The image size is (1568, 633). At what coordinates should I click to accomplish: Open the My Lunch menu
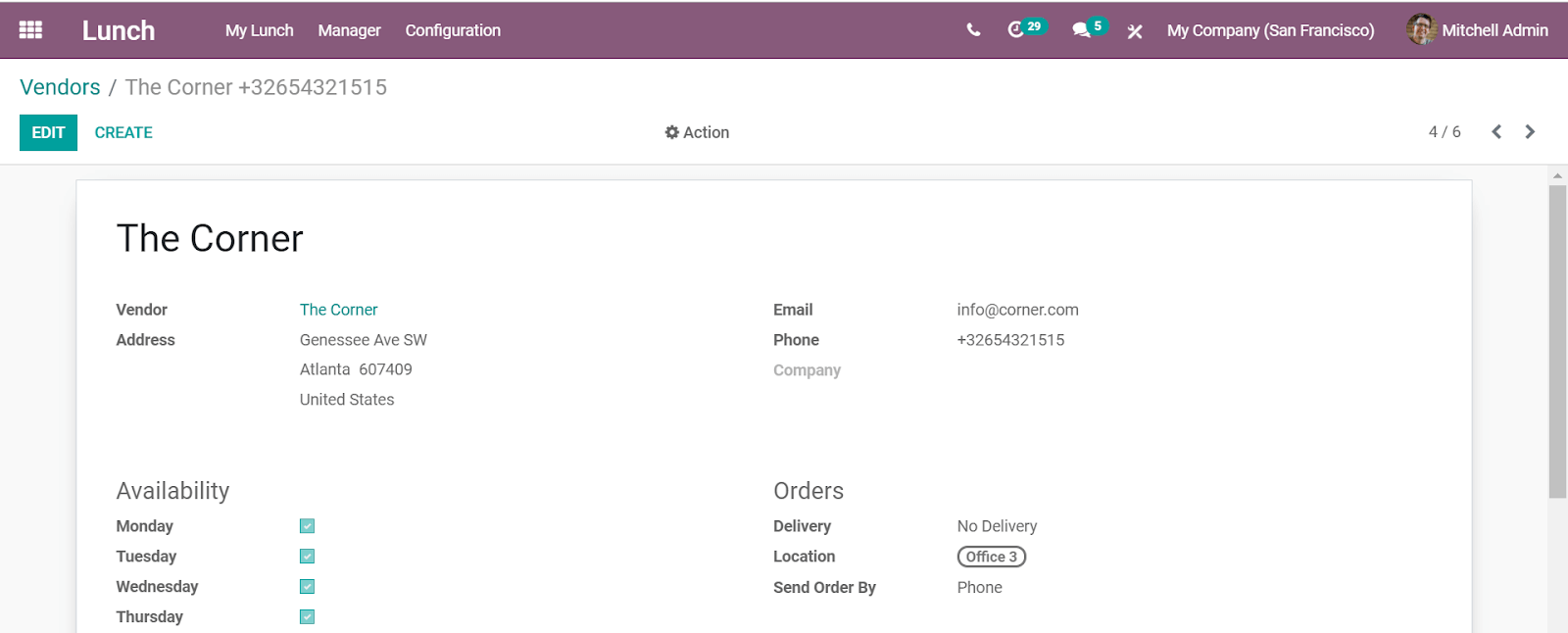(x=259, y=30)
